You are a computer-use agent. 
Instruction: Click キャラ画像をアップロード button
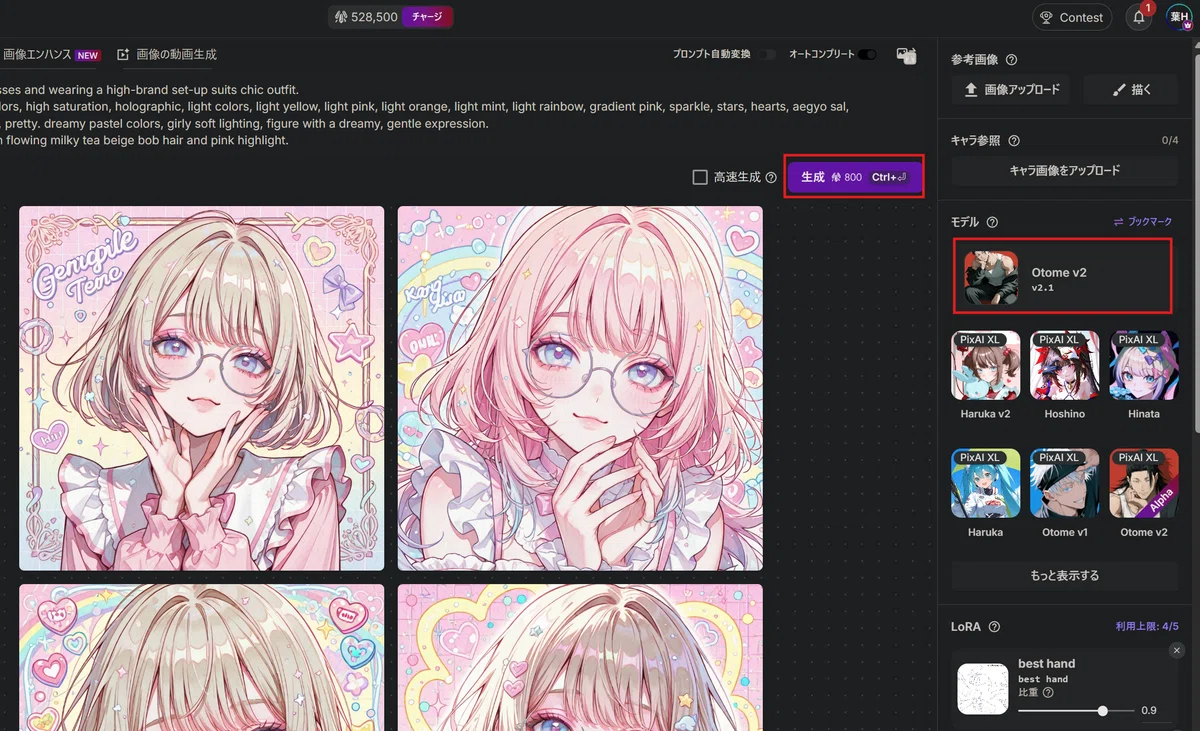1065,170
